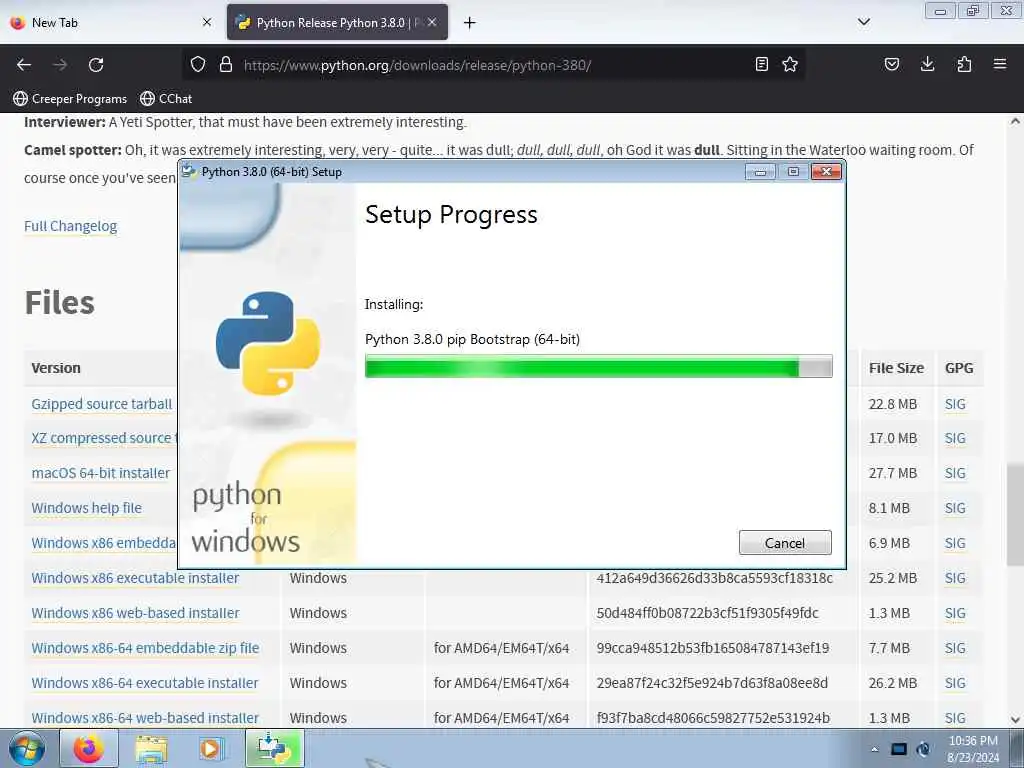Download Windows x86-64 embeddable zip file
Viewport: 1024px width, 768px height.
[145, 648]
